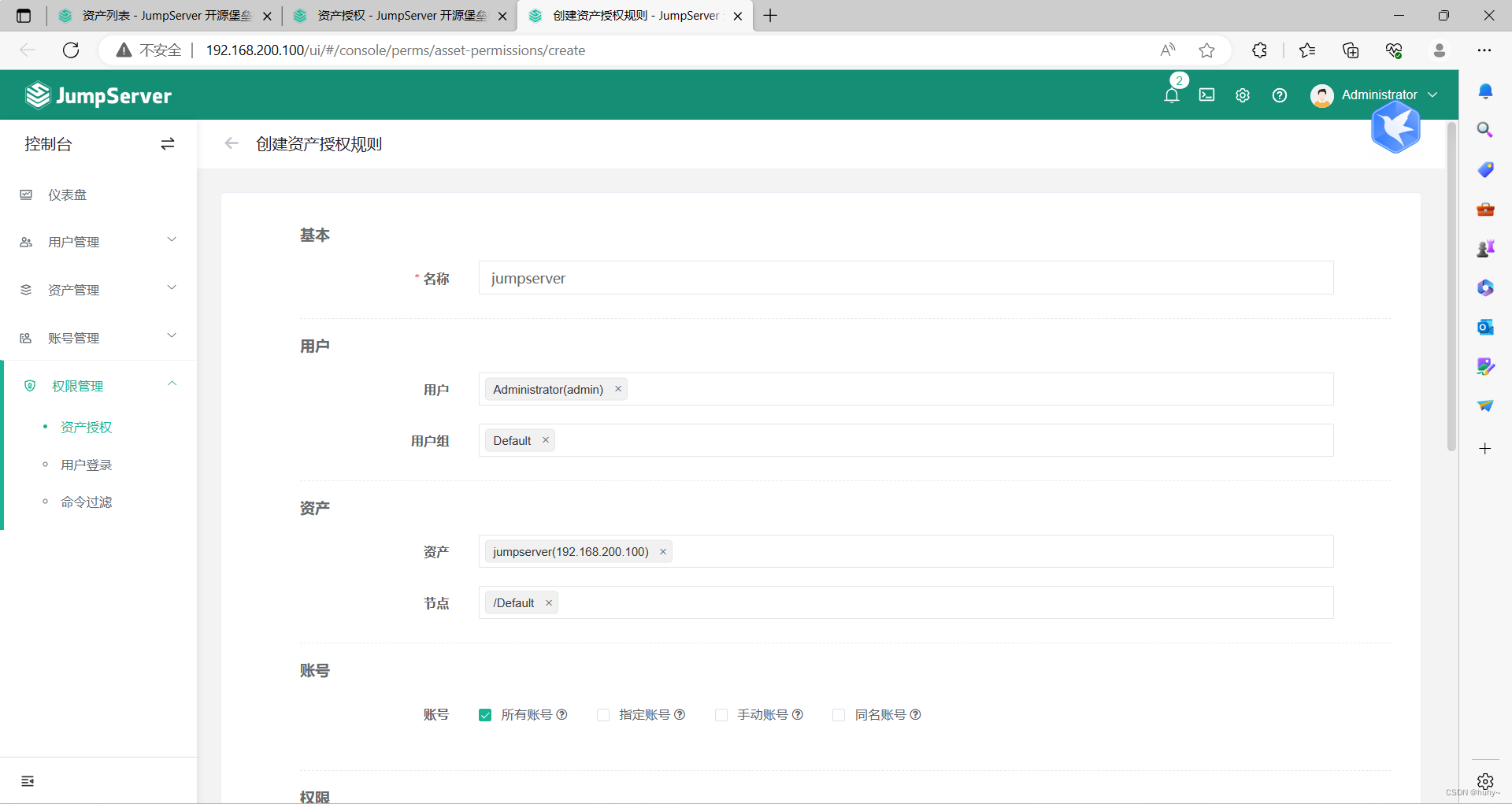Click the browser address bar URL
Image resolution: width=1512 pixels, height=804 pixels.
pyautogui.click(x=395, y=50)
